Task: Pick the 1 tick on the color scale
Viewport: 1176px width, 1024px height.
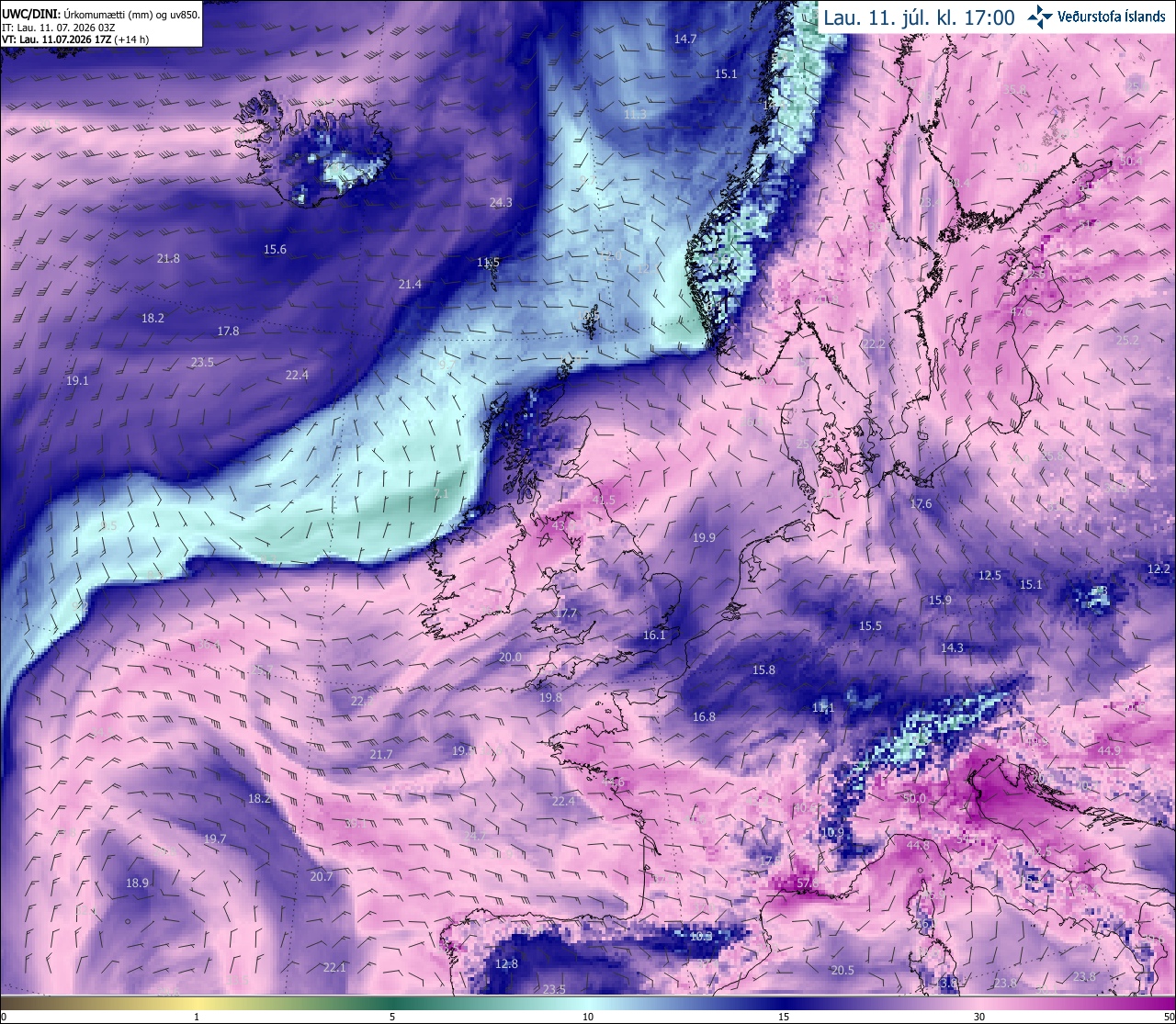Action: (197, 1017)
